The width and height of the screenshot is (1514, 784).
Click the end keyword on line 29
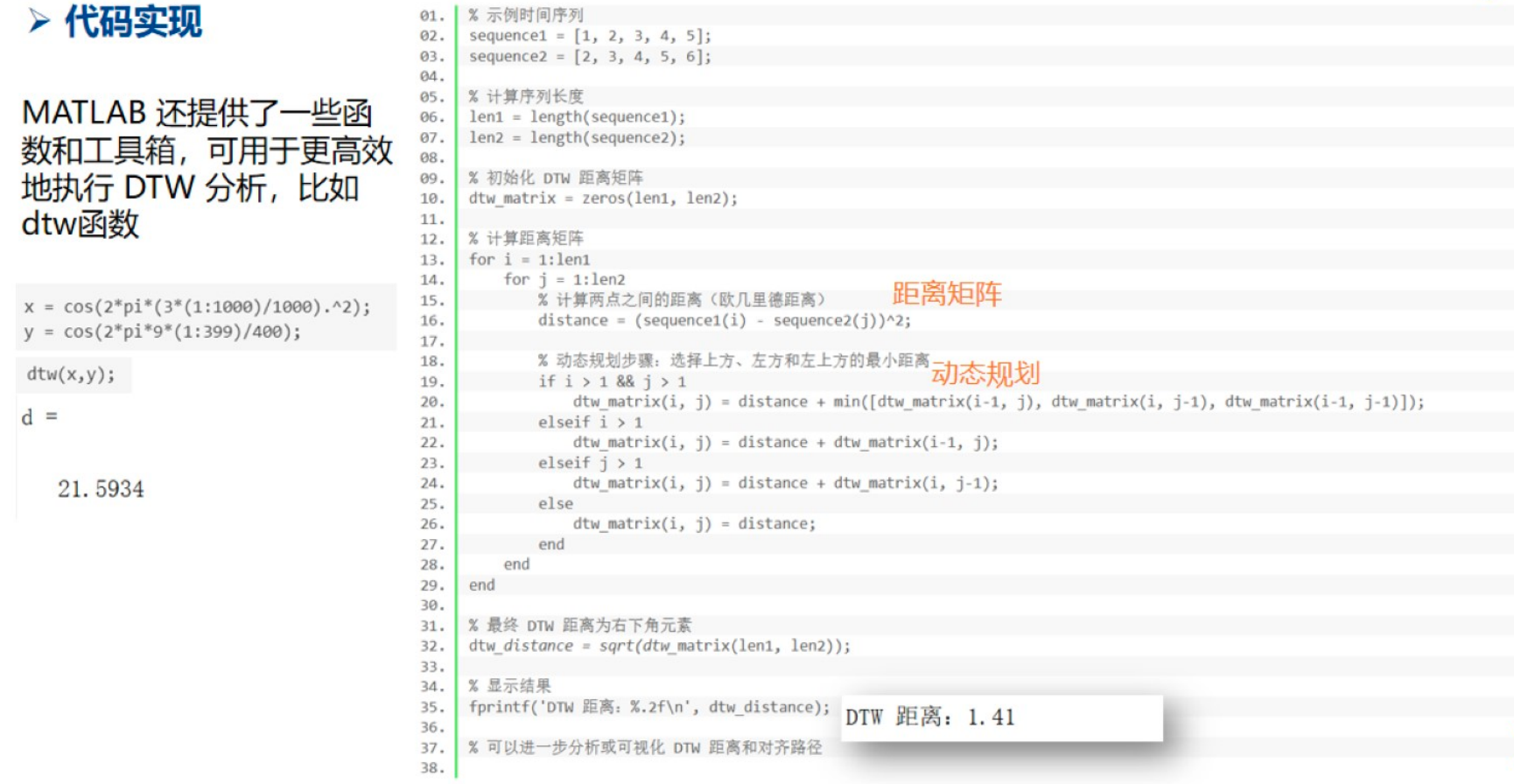481,584
